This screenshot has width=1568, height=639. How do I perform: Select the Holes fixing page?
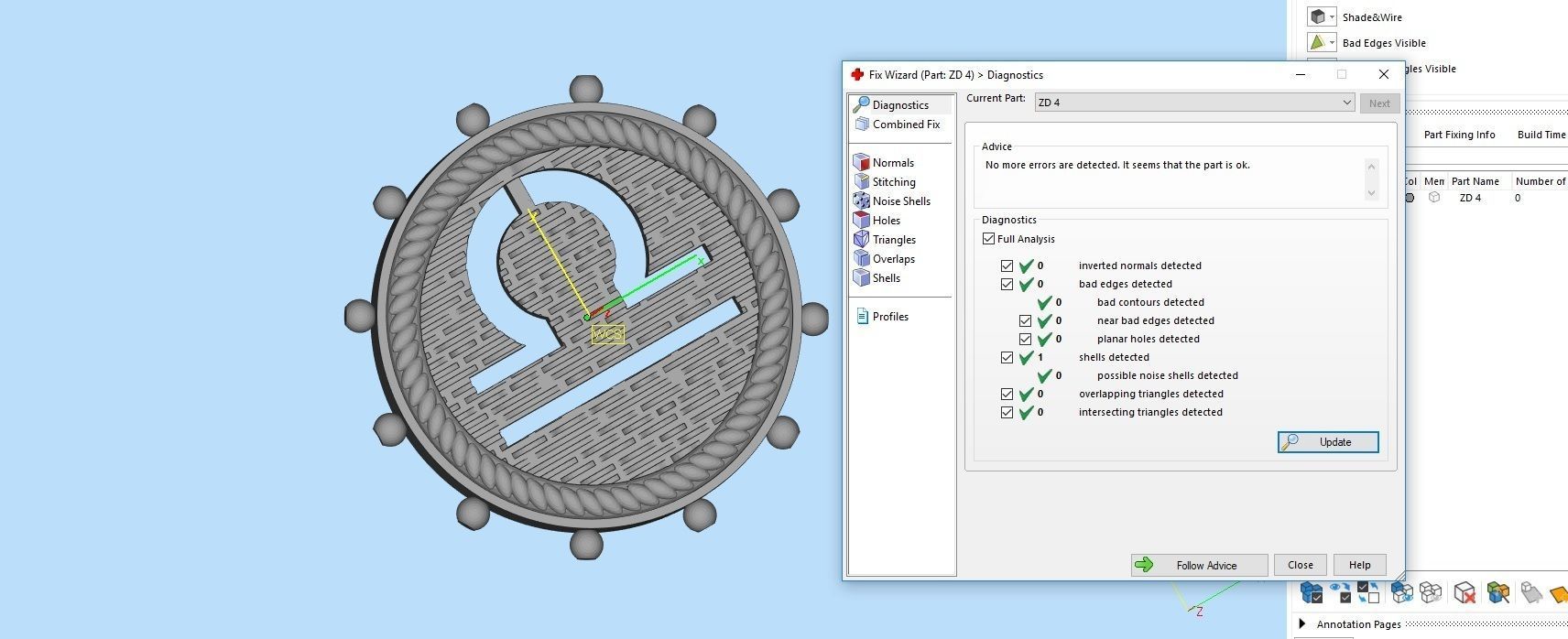pos(878,221)
